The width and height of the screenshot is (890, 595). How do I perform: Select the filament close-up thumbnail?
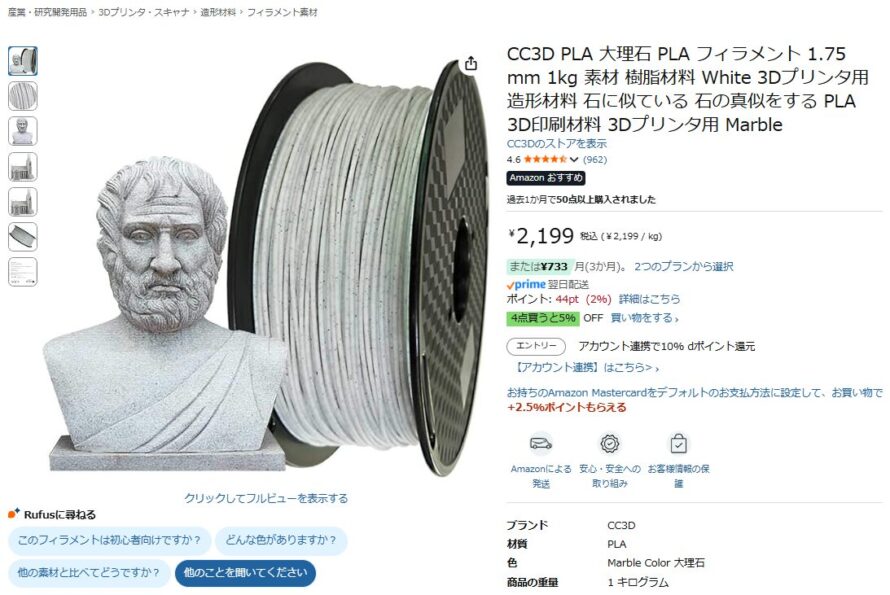tap(23, 96)
